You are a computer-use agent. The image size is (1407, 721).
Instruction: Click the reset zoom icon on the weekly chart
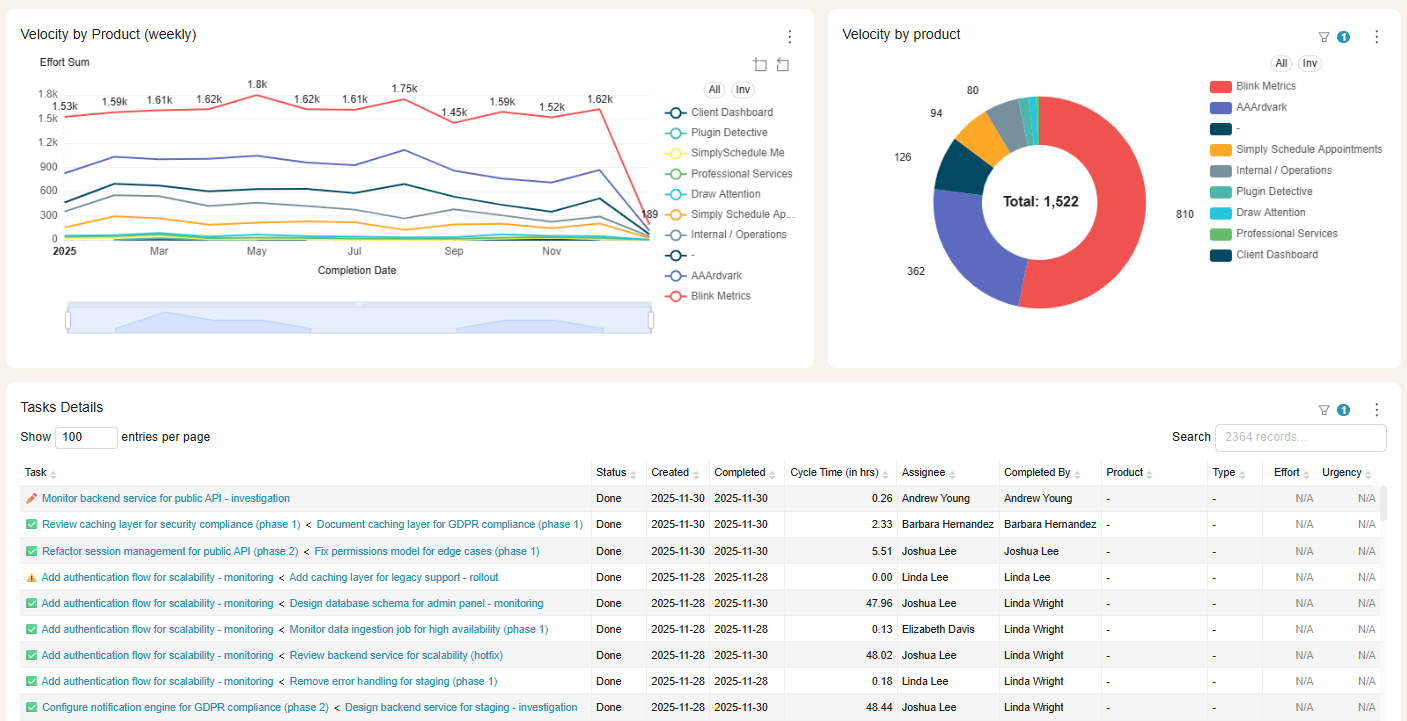point(784,64)
